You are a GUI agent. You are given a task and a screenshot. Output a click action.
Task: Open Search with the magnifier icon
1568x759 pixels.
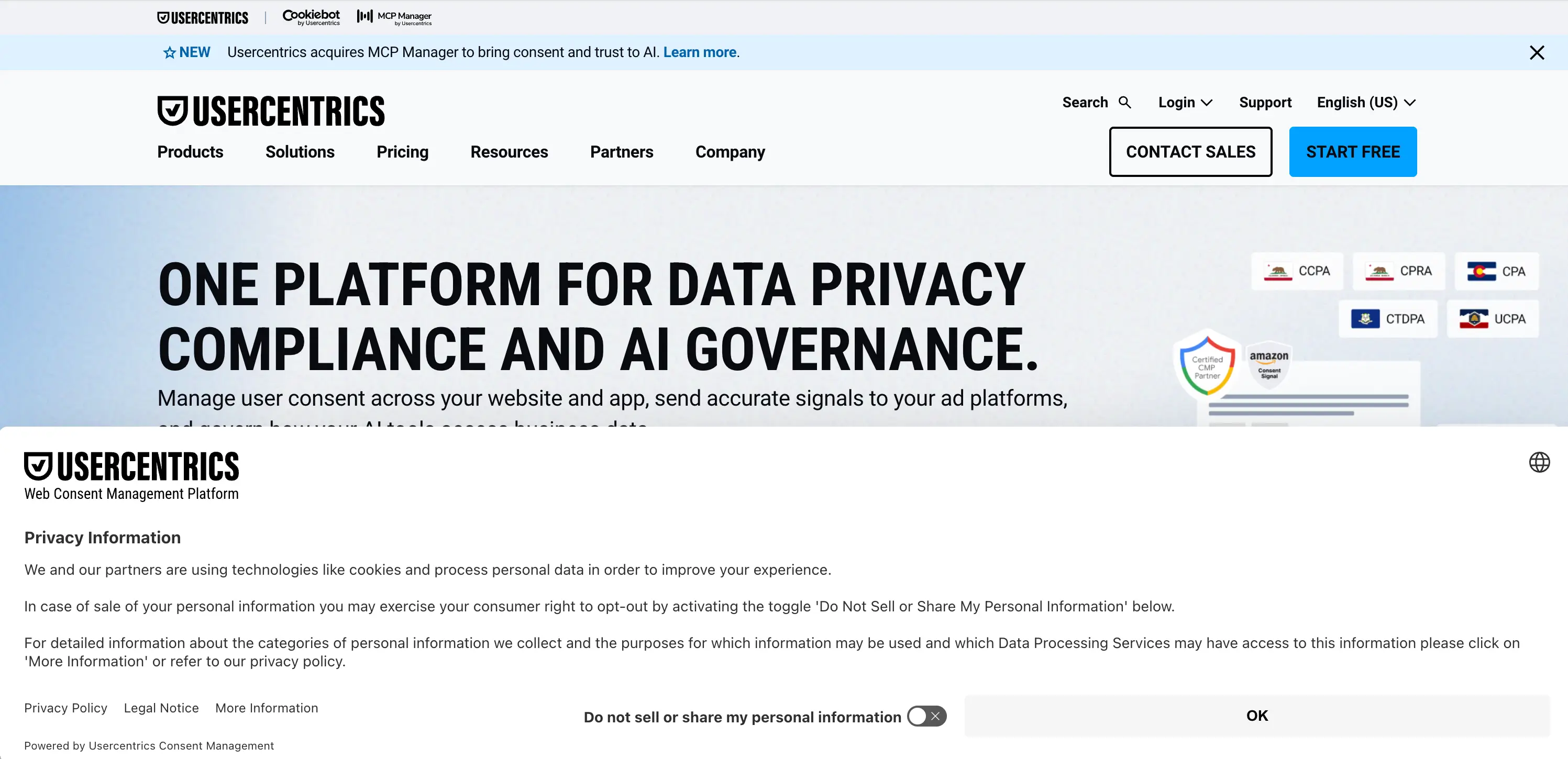pyautogui.click(x=1096, y=102)
